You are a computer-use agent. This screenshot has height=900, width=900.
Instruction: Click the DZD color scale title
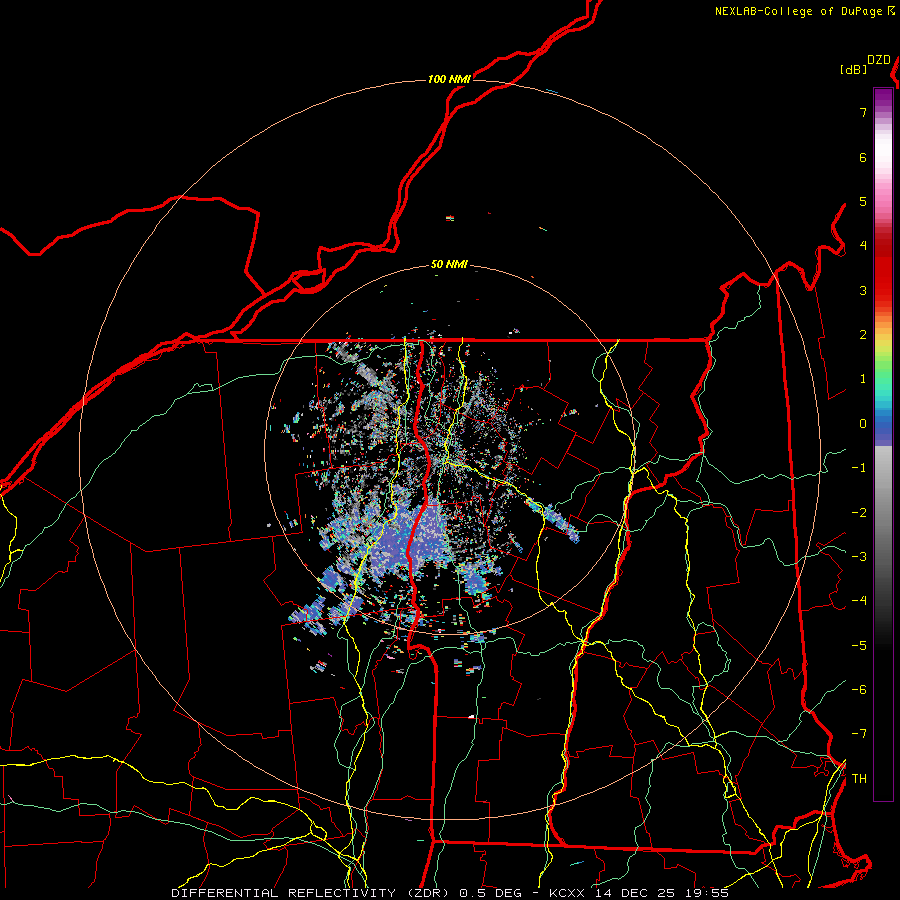879,60
